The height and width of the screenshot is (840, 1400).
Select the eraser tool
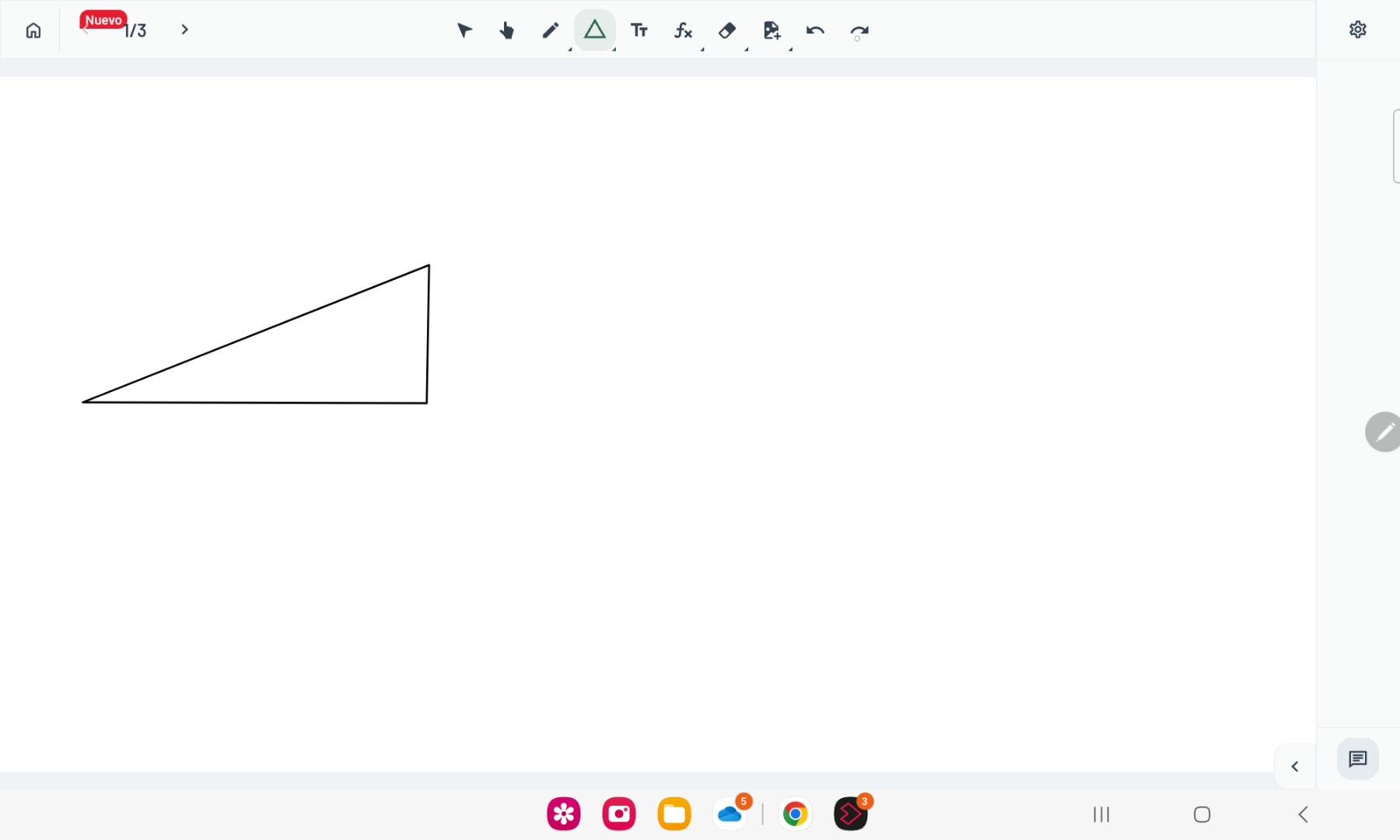727,30
